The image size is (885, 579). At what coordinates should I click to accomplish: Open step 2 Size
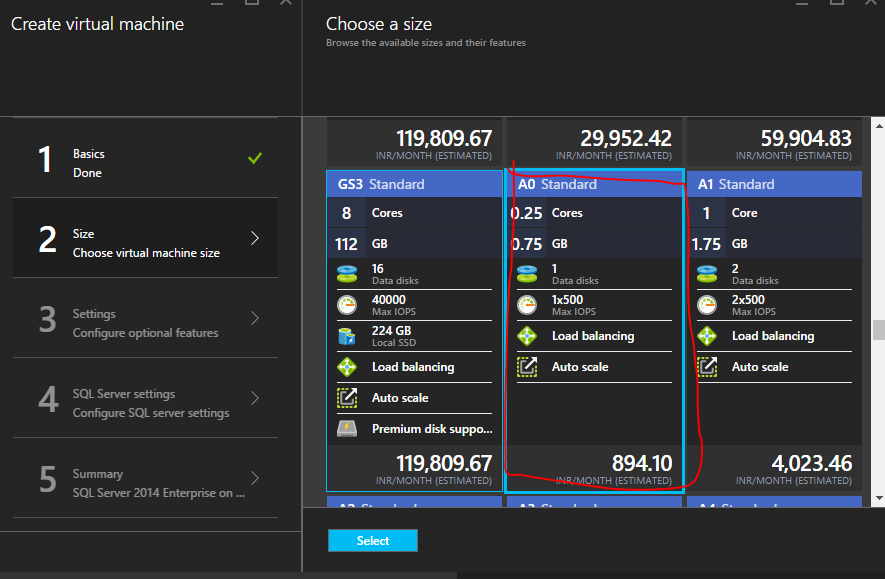tap(146, 238)
